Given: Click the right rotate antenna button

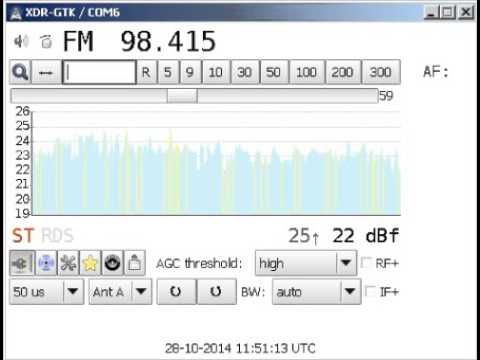Looking at the screenshot, I should [217, 292].
